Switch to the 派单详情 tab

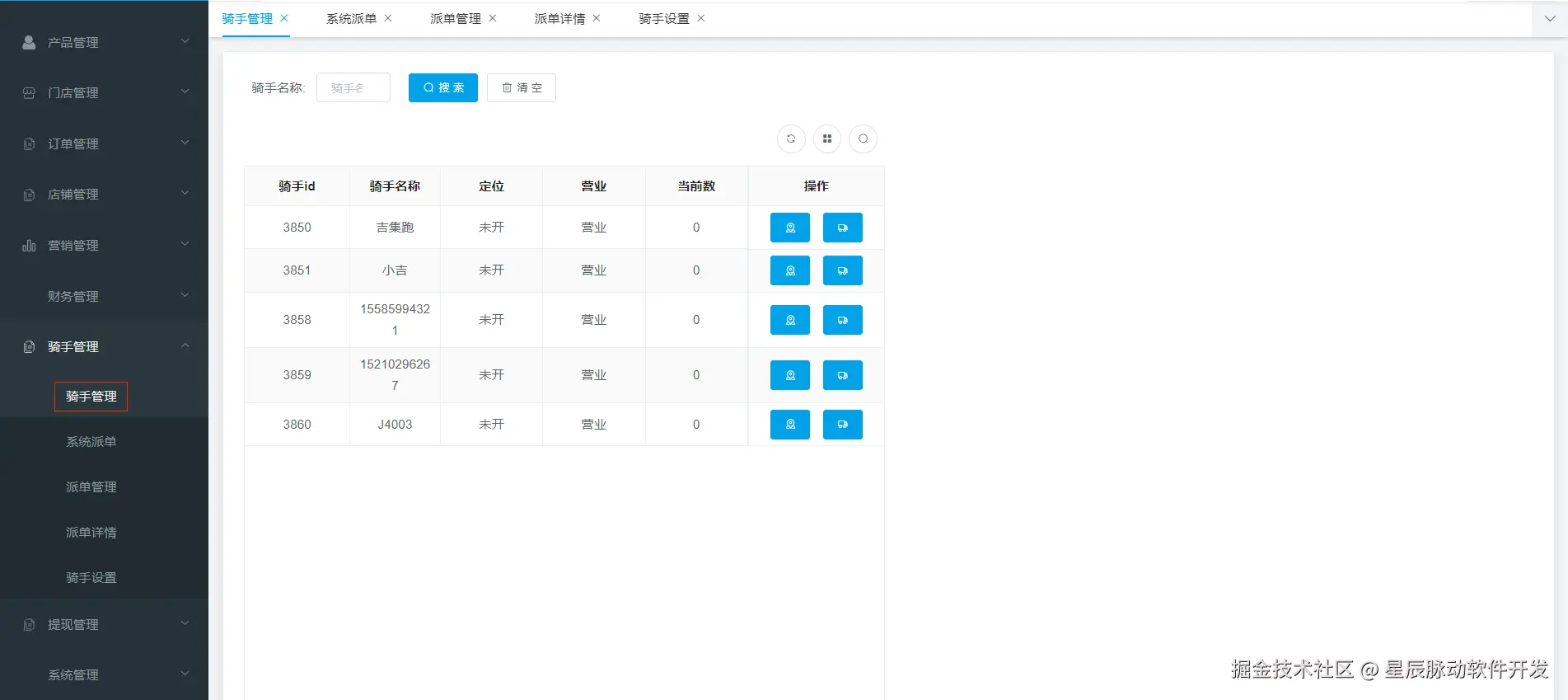[559, 18]
